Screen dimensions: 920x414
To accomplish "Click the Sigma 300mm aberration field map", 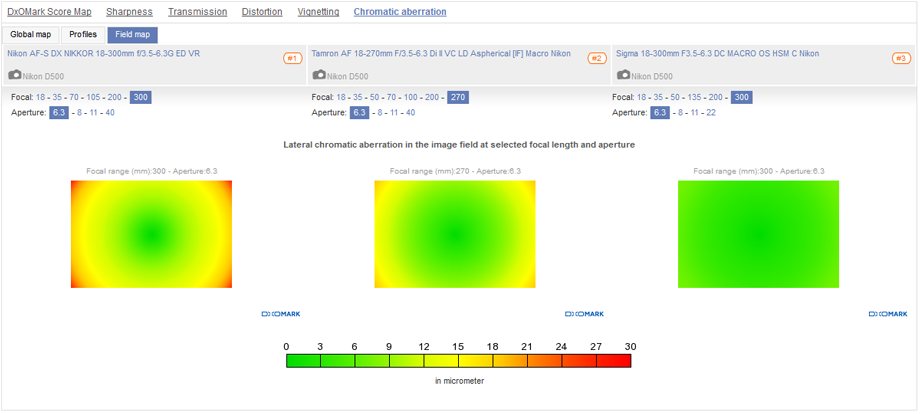I will [759, 234].
